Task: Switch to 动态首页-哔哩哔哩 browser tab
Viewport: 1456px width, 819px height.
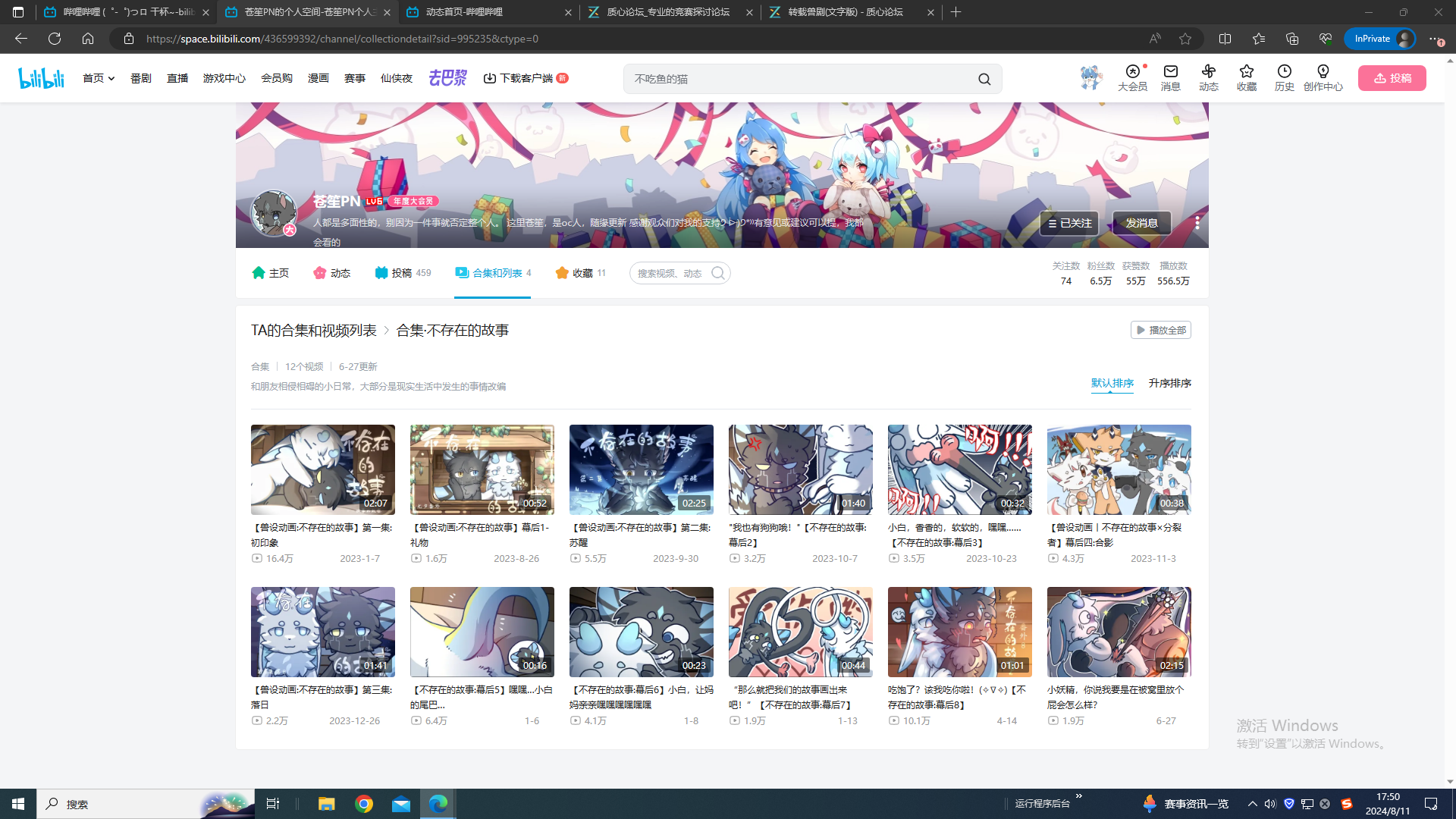Action: click(x=489, y=12)
